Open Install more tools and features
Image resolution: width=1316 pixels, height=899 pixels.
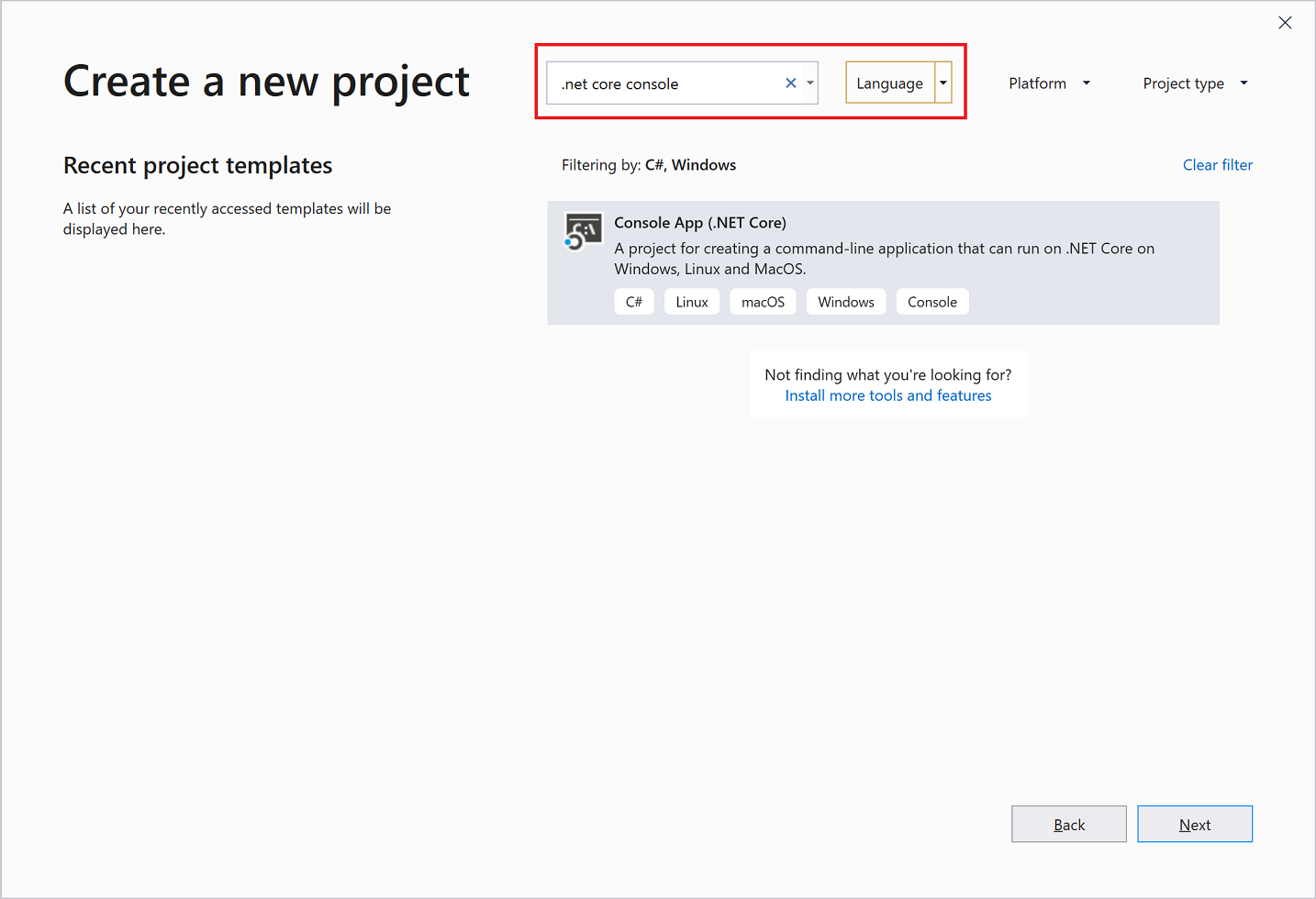coord(887,395)
